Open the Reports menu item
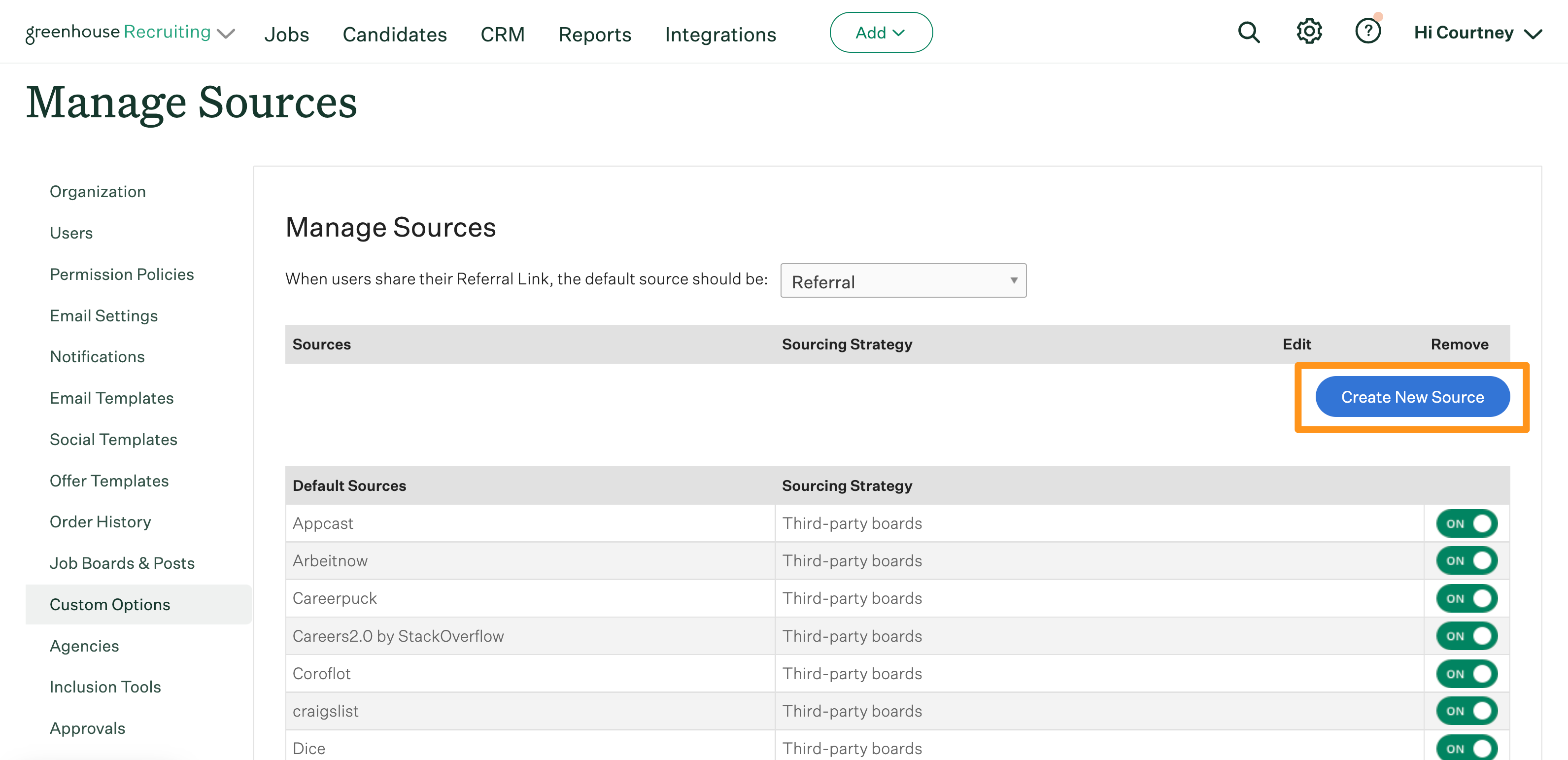 [594, 35]
